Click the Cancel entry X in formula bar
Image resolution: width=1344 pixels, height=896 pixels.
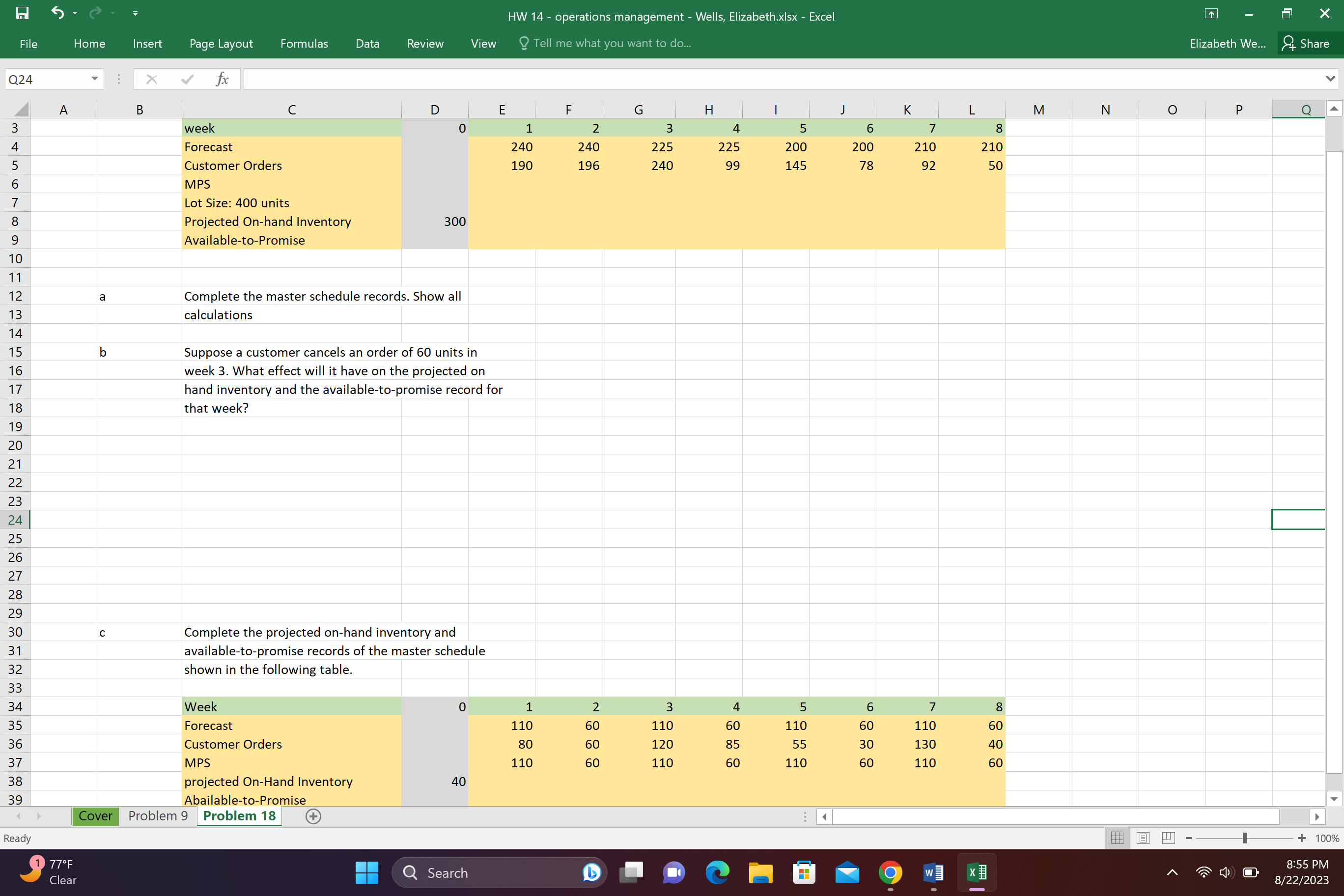pos(151,79)
